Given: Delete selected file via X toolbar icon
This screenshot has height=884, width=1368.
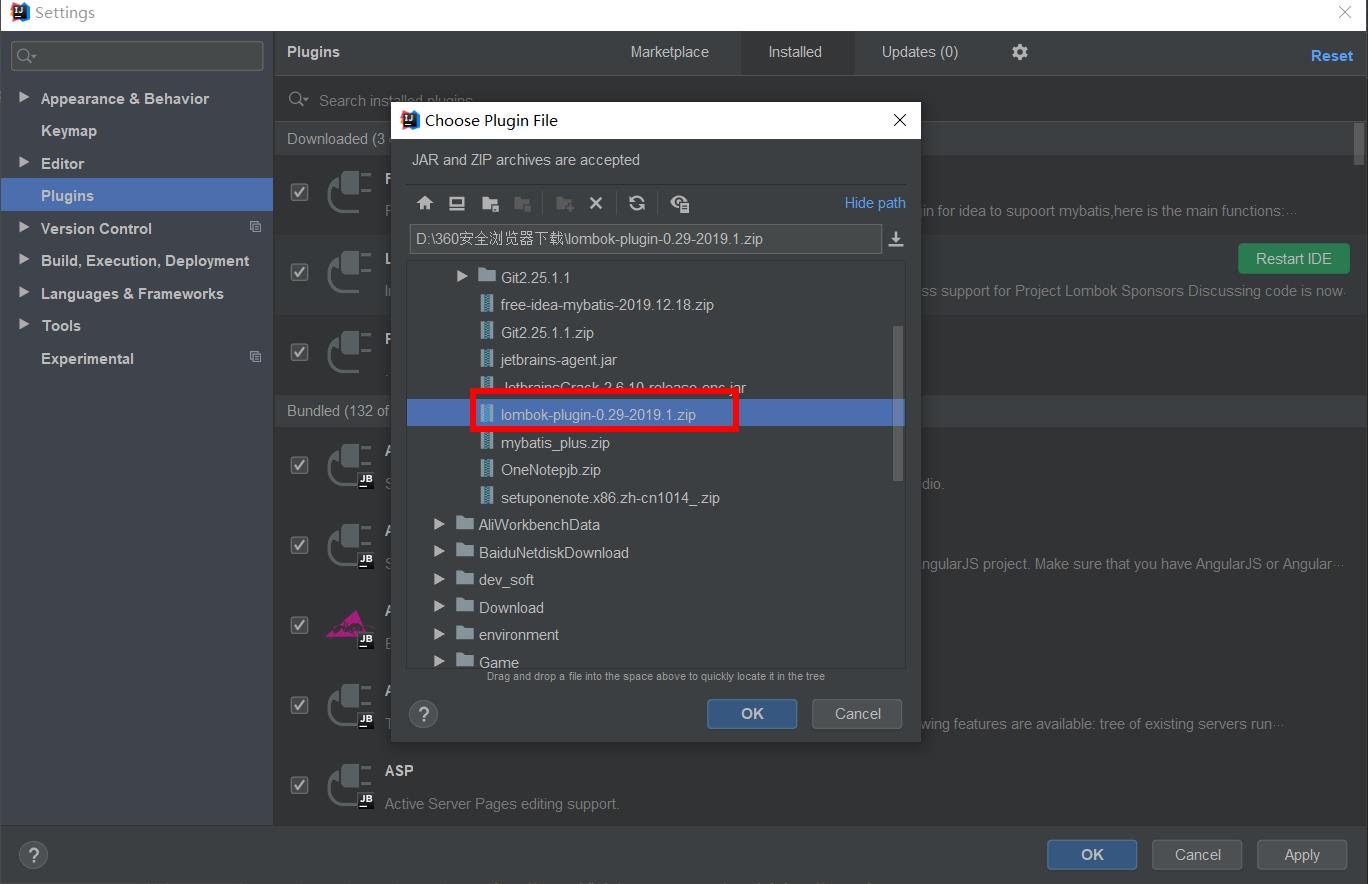Looking at the screenshot, I should (596, 203).
